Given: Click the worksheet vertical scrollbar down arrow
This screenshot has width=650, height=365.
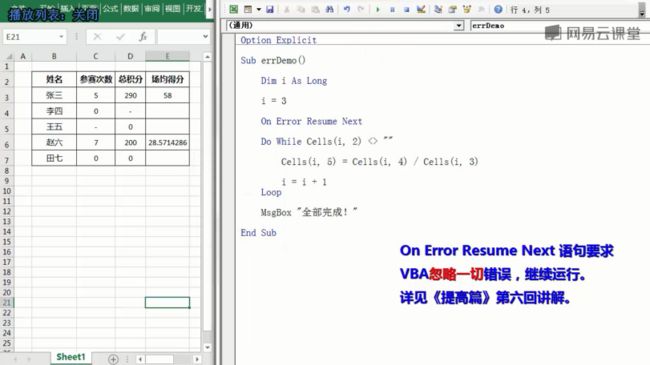Looking at the screenshot, I should [x=207, y=347].
